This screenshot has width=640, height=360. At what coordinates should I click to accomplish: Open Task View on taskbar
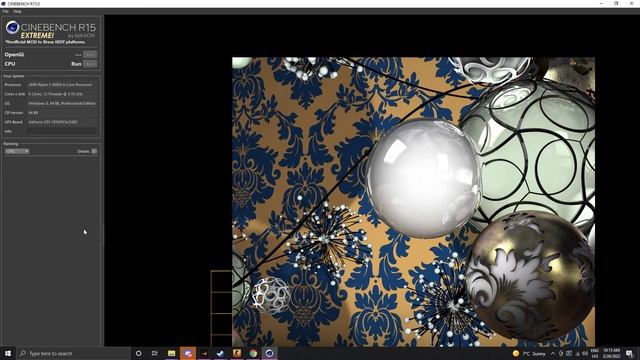(155, 353)
